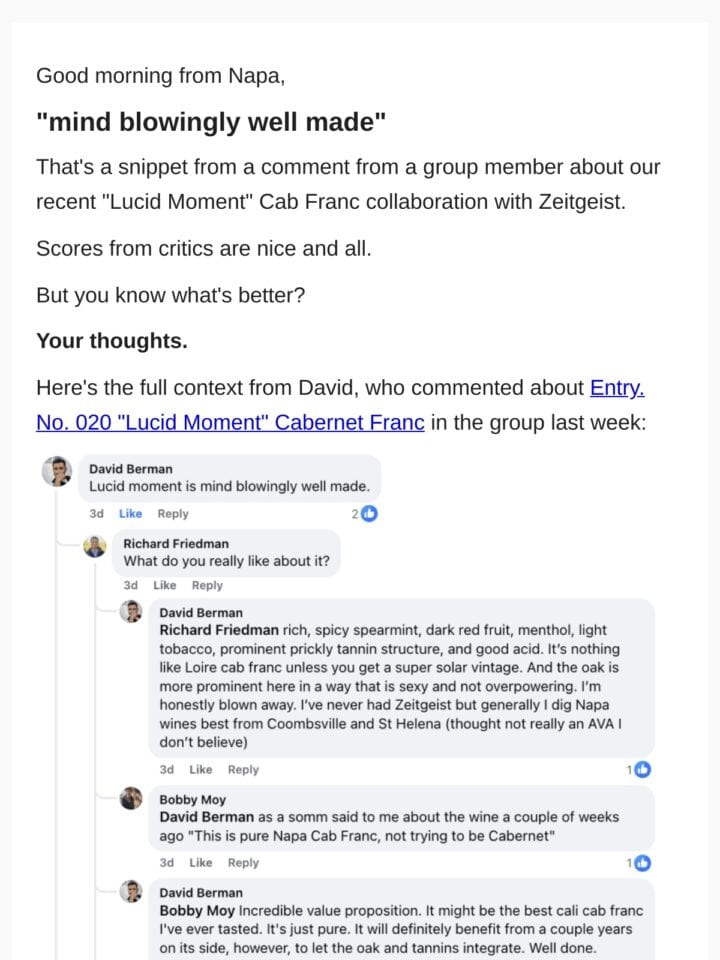Screen dimensions: 720x960
Task: Click David Berman's avatar on the last comment
Action: 131,891
